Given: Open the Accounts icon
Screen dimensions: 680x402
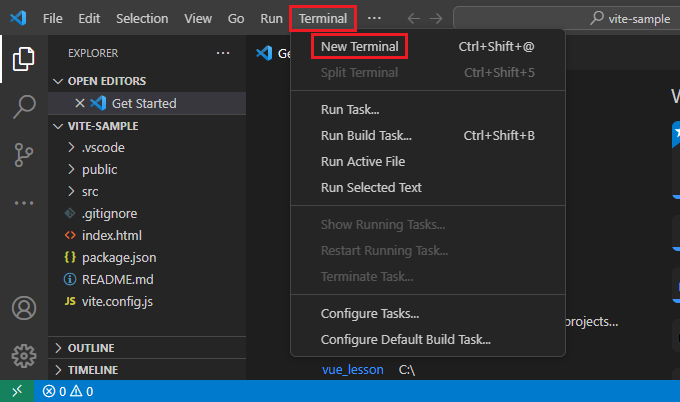Looking at the screenshot, I should (x=23, y=308).
